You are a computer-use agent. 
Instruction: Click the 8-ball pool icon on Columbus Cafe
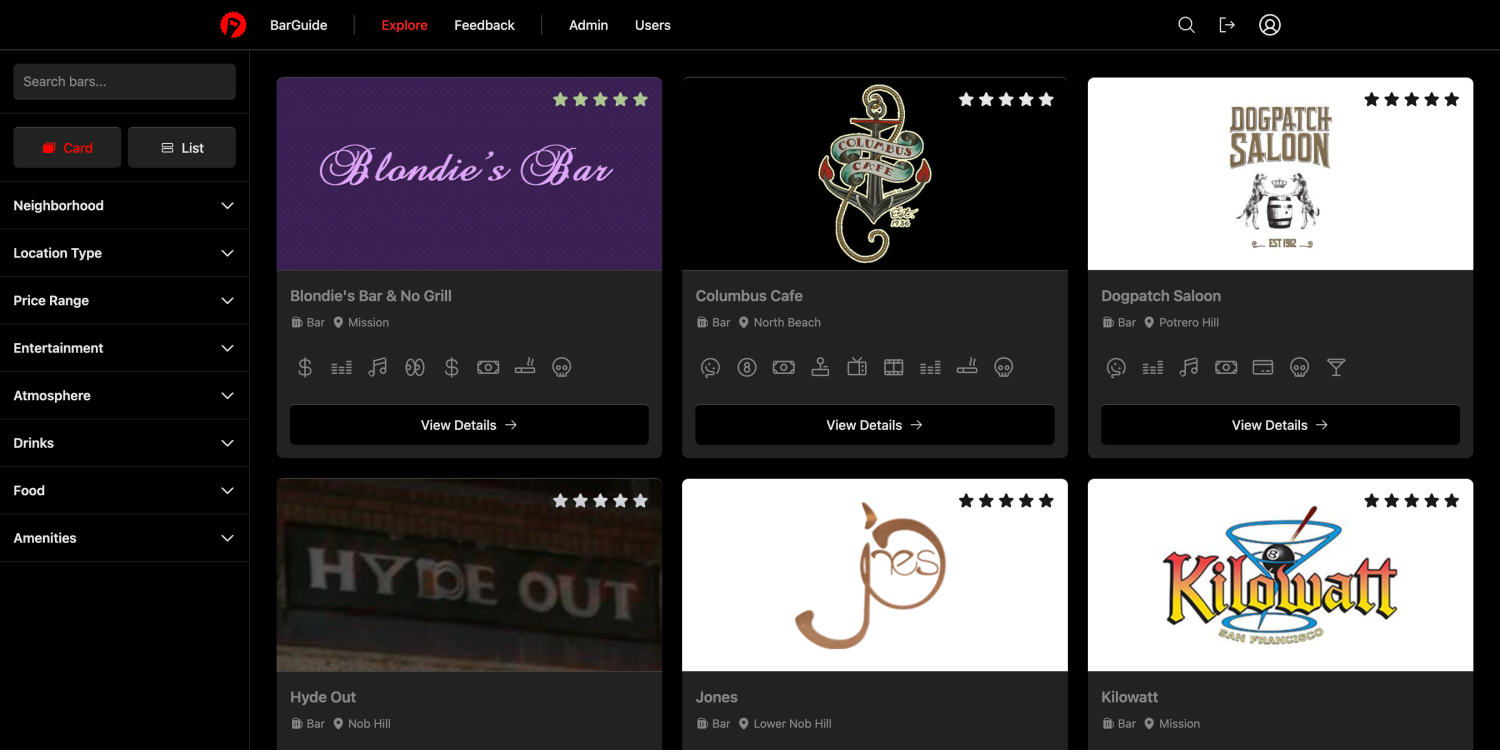click(x=747, y=368)
